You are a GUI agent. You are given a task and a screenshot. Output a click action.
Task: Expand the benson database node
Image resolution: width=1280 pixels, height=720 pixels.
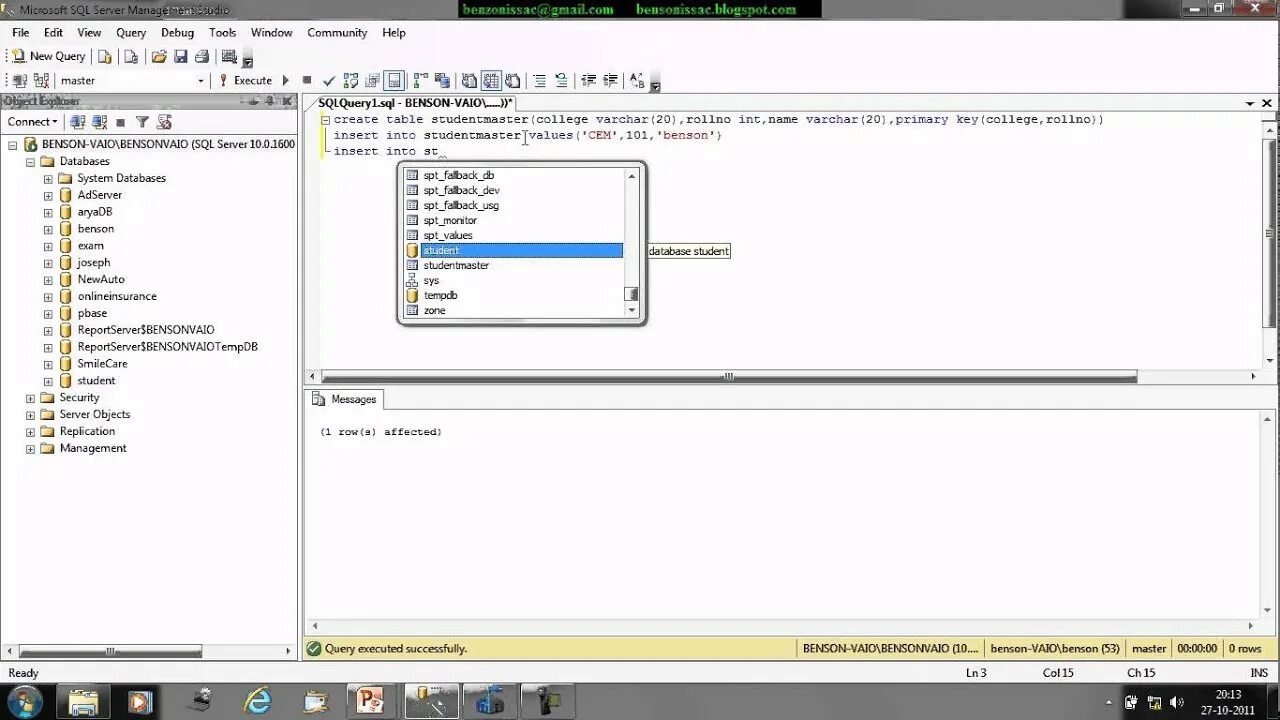(x=48, y=230)
